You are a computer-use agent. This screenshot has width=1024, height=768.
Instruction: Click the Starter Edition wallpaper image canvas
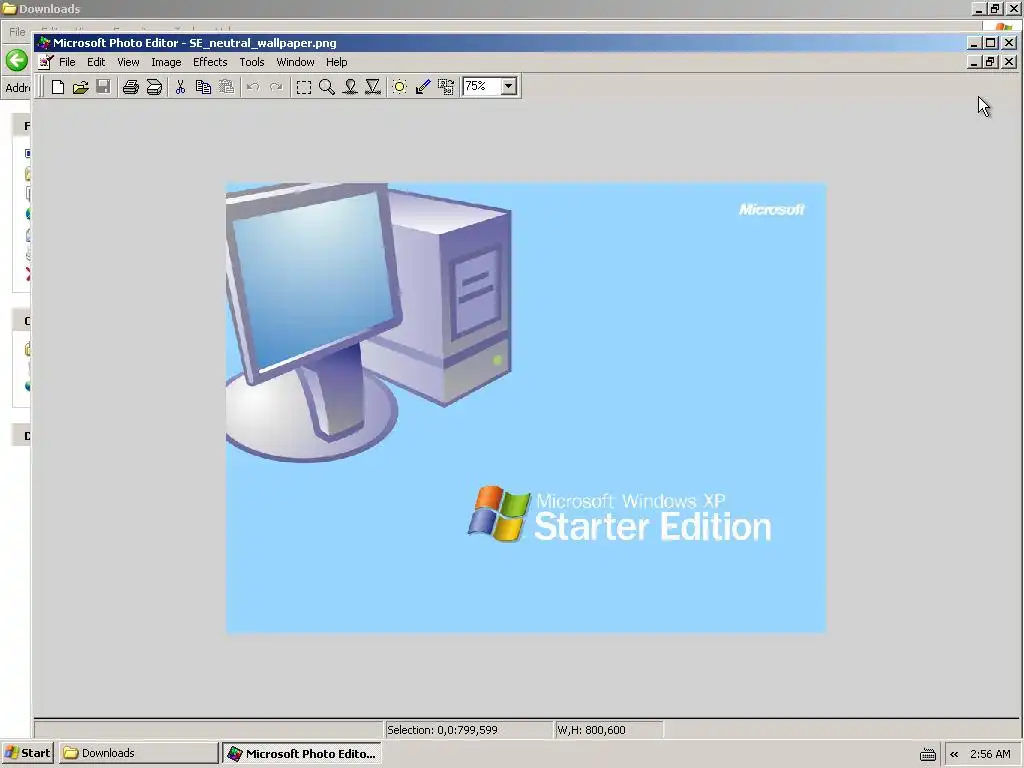[x=526, y=408]
